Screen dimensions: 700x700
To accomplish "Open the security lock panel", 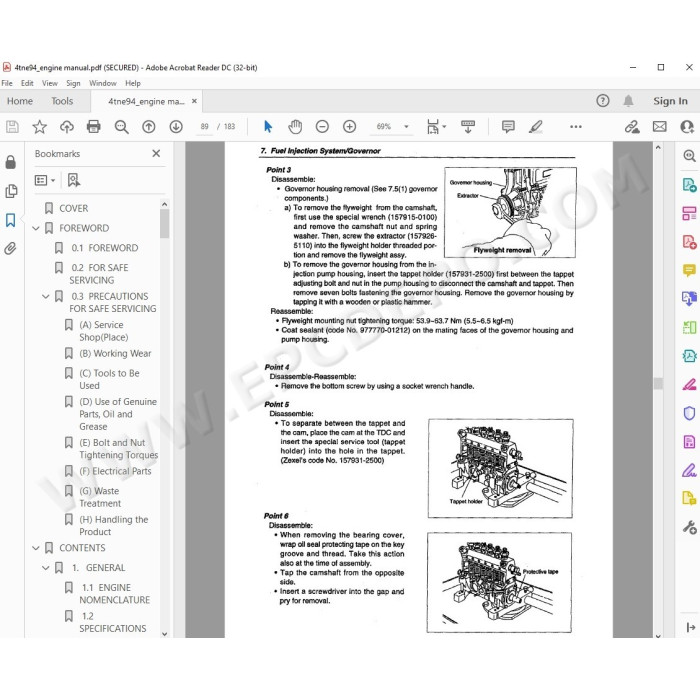I will [x=11, y=162].
